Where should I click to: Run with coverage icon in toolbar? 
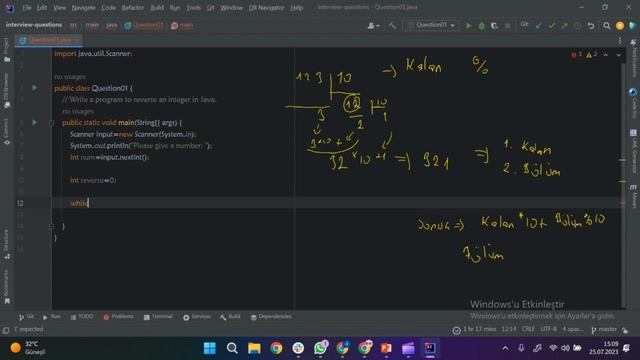click(494, 26)
